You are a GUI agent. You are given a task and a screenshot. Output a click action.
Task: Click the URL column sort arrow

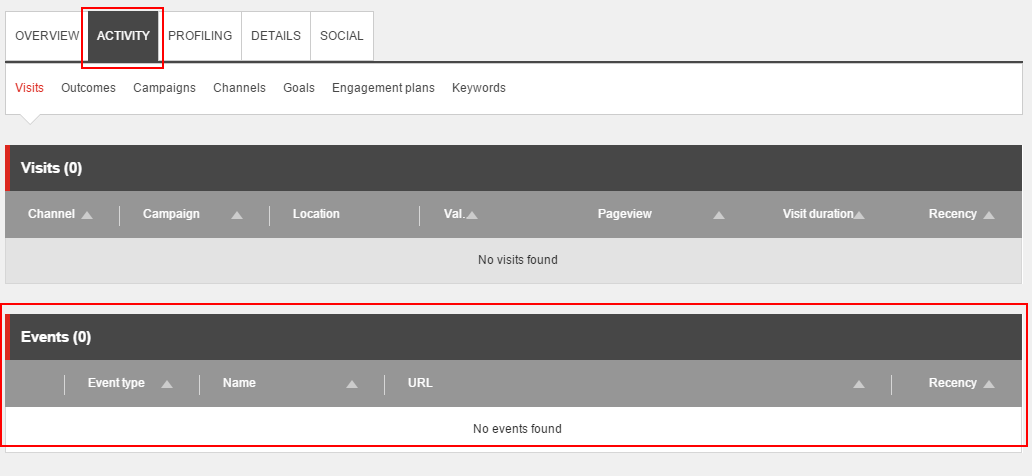tap(859, 384)
